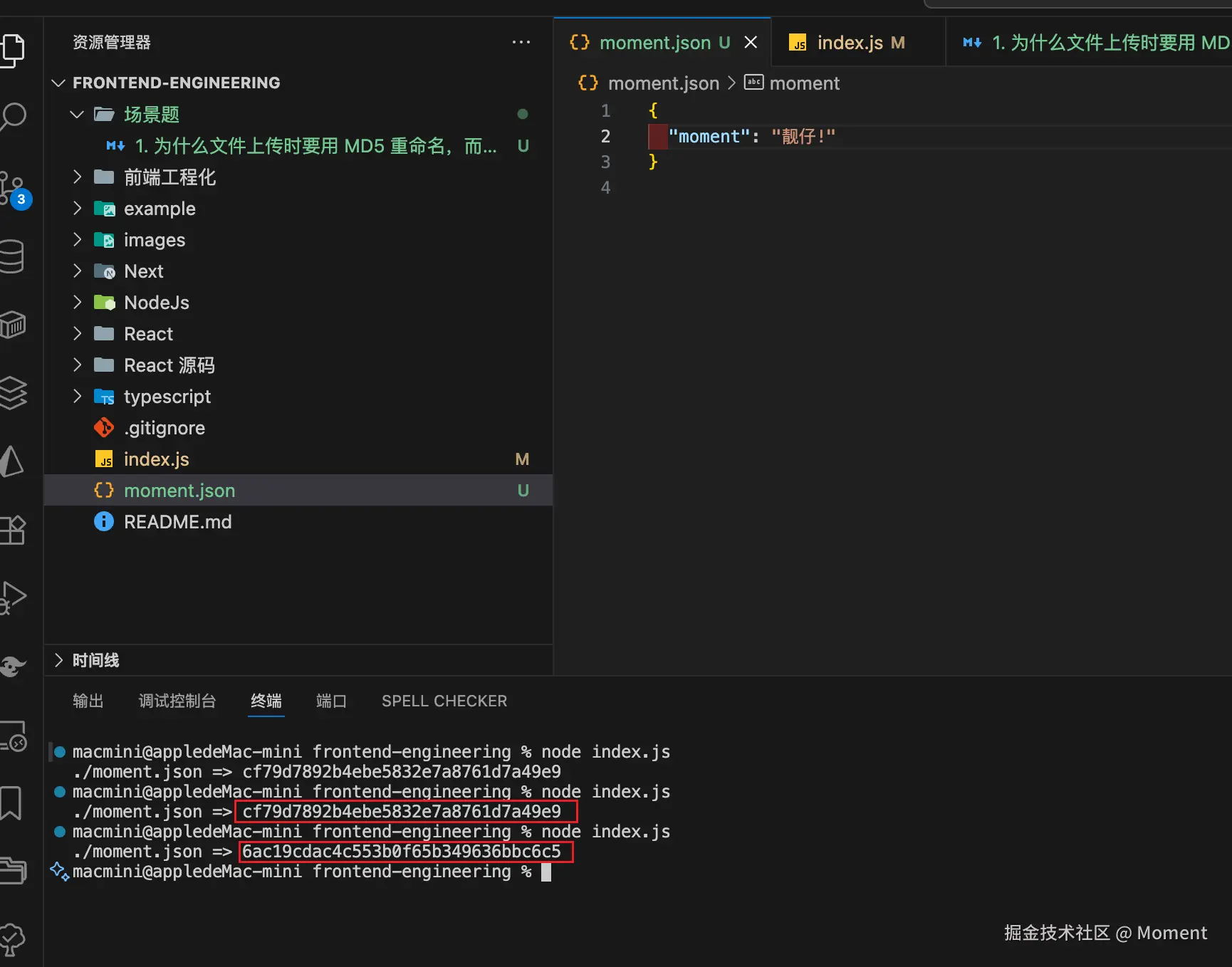Screen dimensions: 1232x967
Task: Click the moment symbol breadcrumb
Action: click(x=805, y=83)
